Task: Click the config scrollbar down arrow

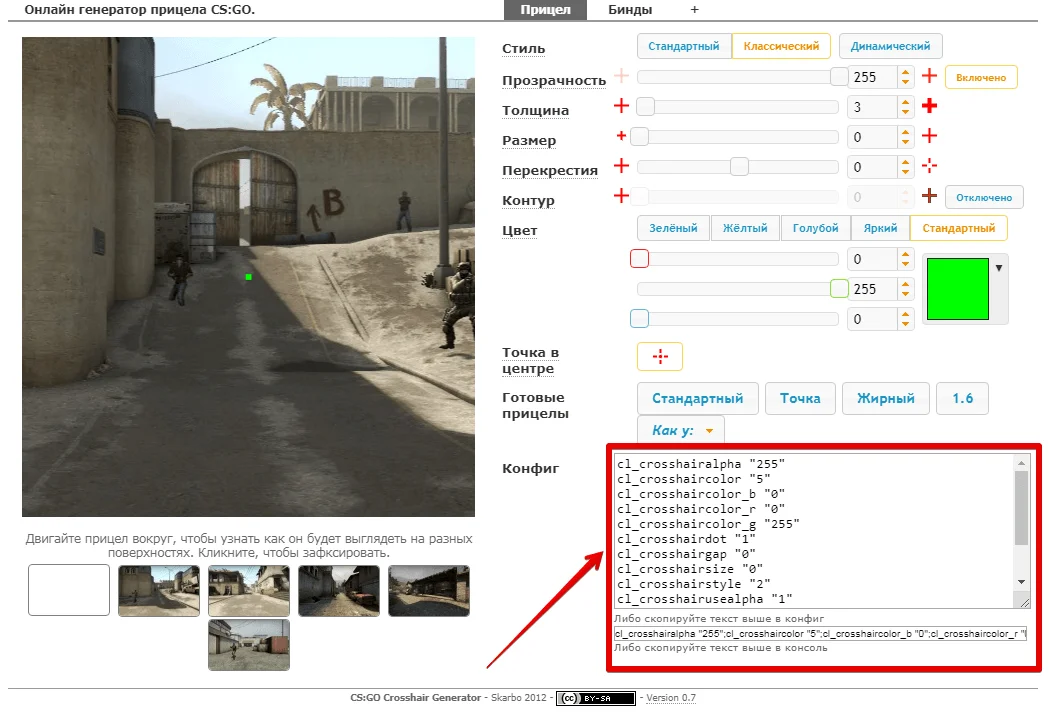Action: [1021, 582]
